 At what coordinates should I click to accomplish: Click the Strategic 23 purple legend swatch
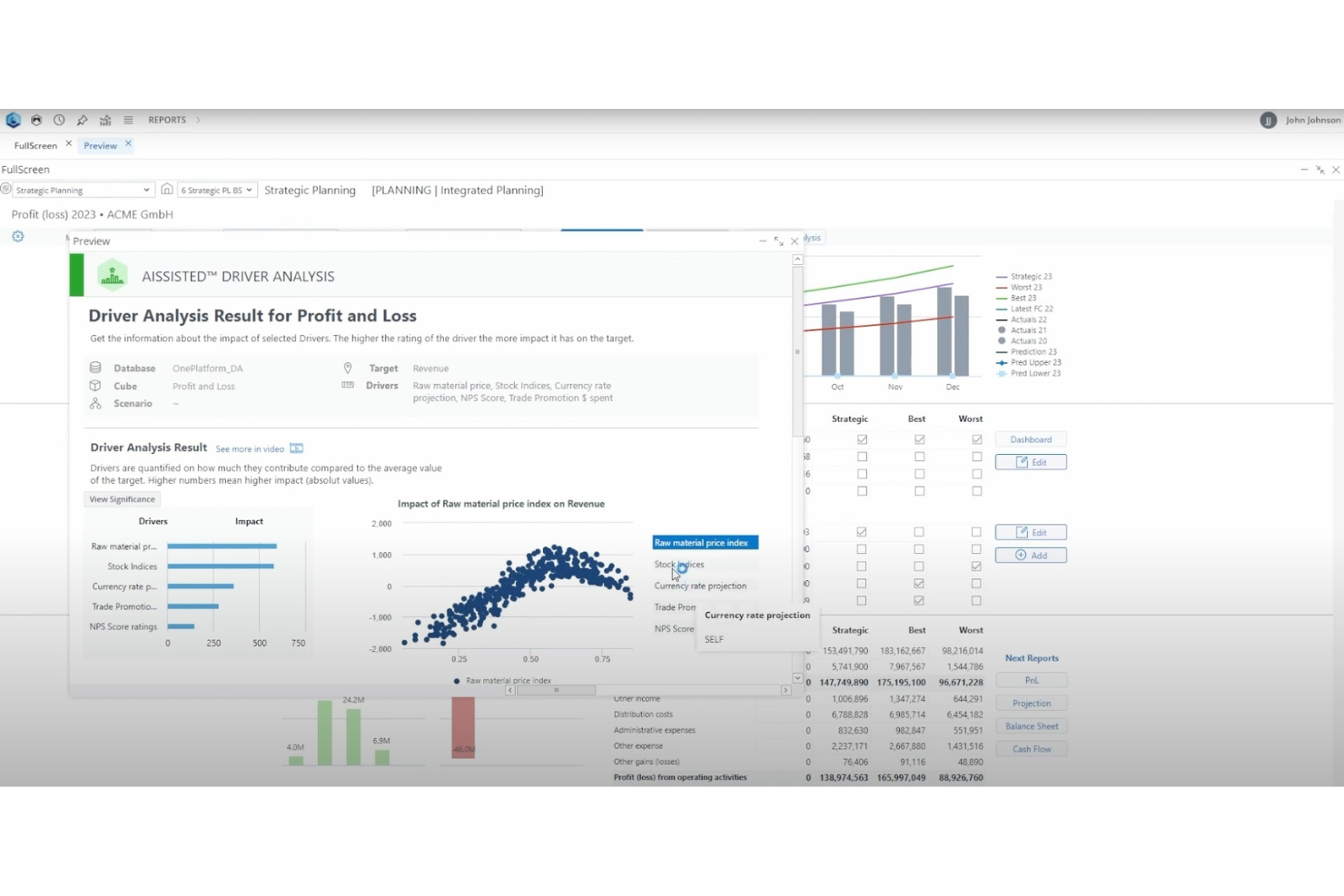[1002, 276]
